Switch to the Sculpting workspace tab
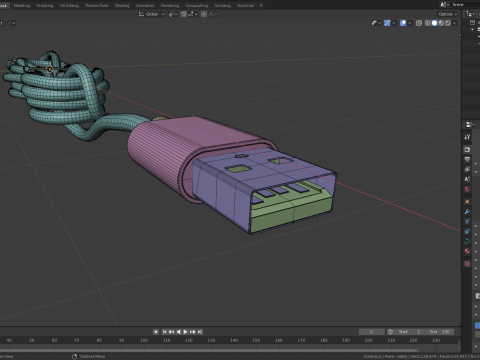 coord(45,5)
